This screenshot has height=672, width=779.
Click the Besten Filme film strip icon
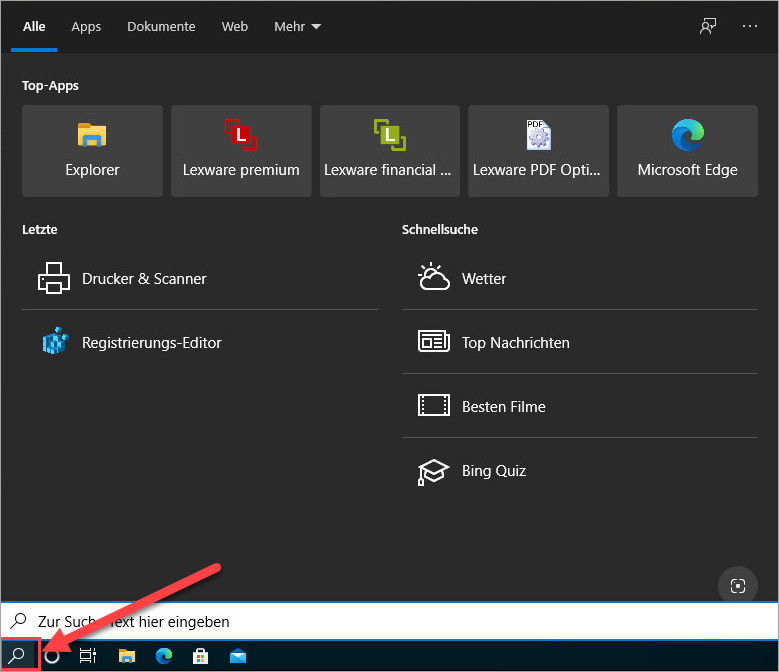433,405
